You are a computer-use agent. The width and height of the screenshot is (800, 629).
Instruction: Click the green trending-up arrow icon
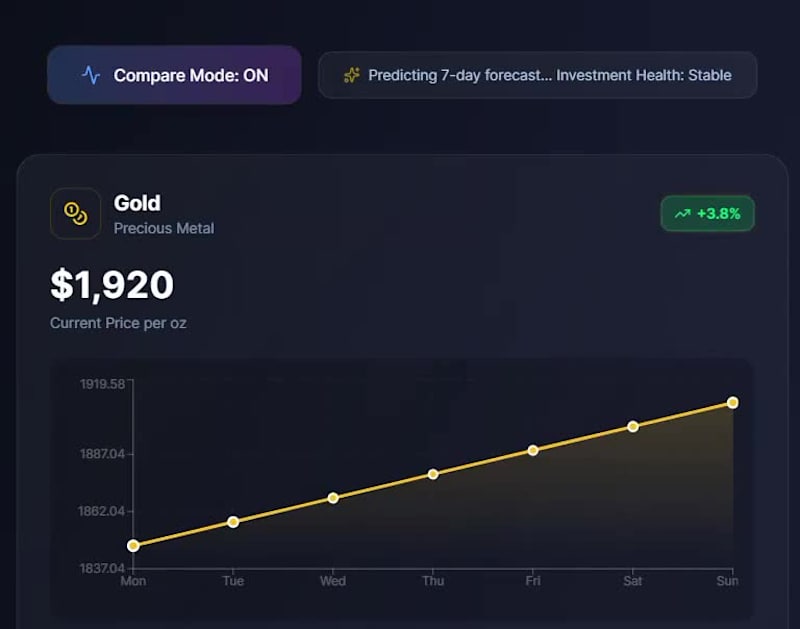tap(682, 213)
